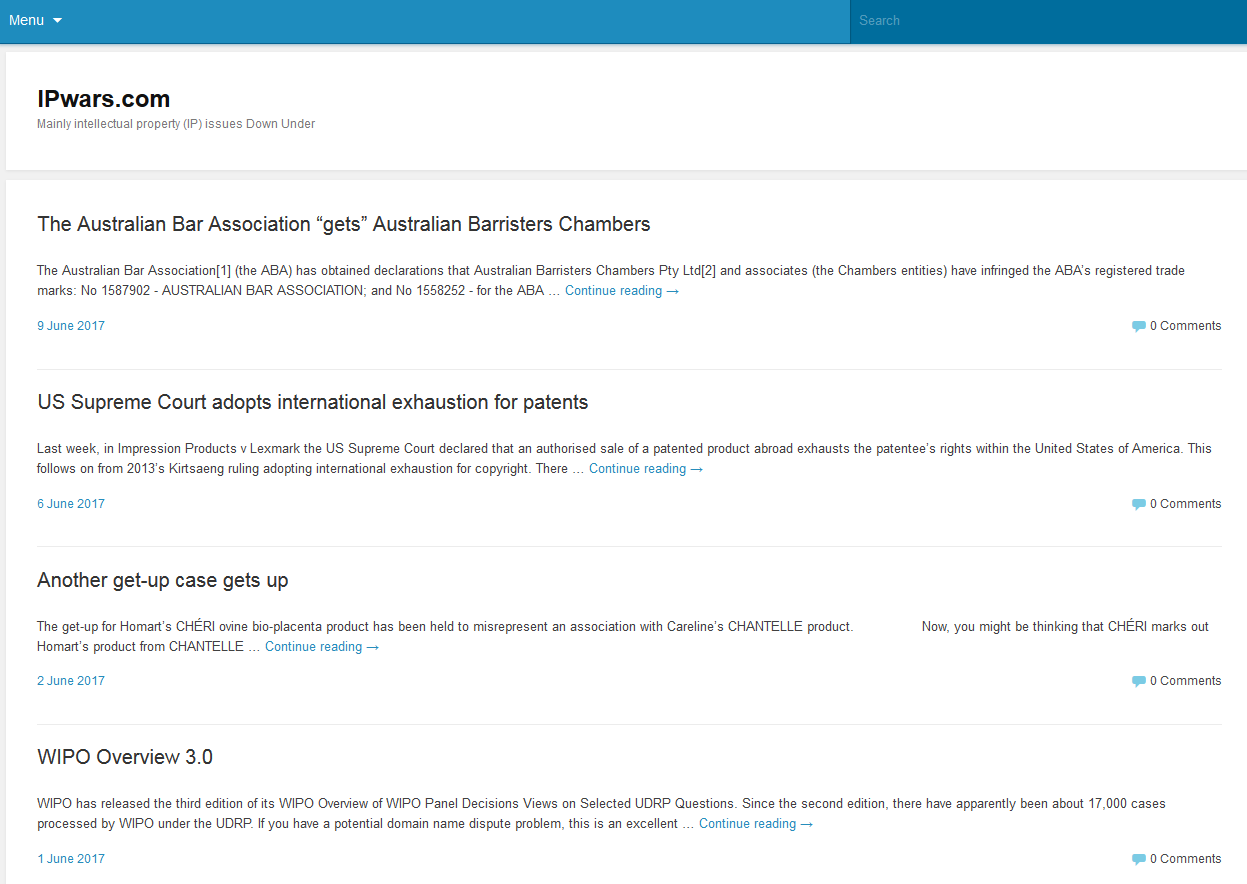Click the 1 June 2017 date link

(x=71, y=859)
